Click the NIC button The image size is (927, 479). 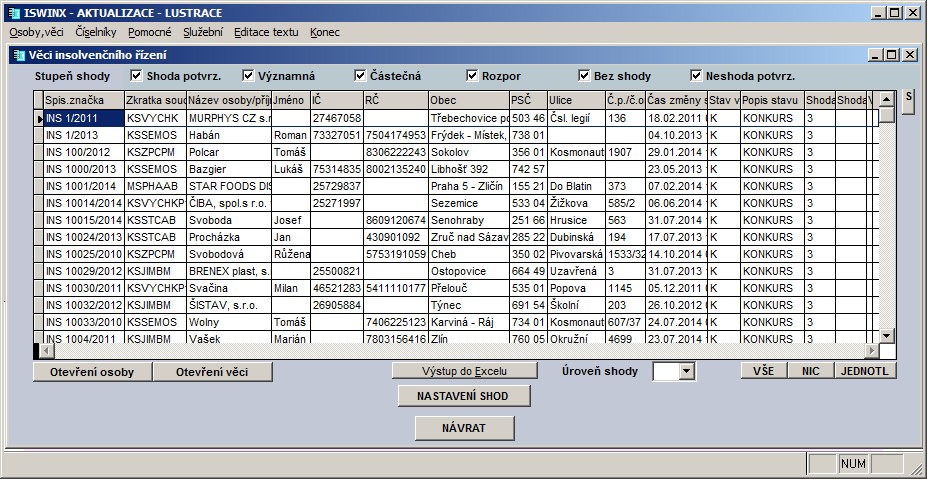[x=811, y=371]
